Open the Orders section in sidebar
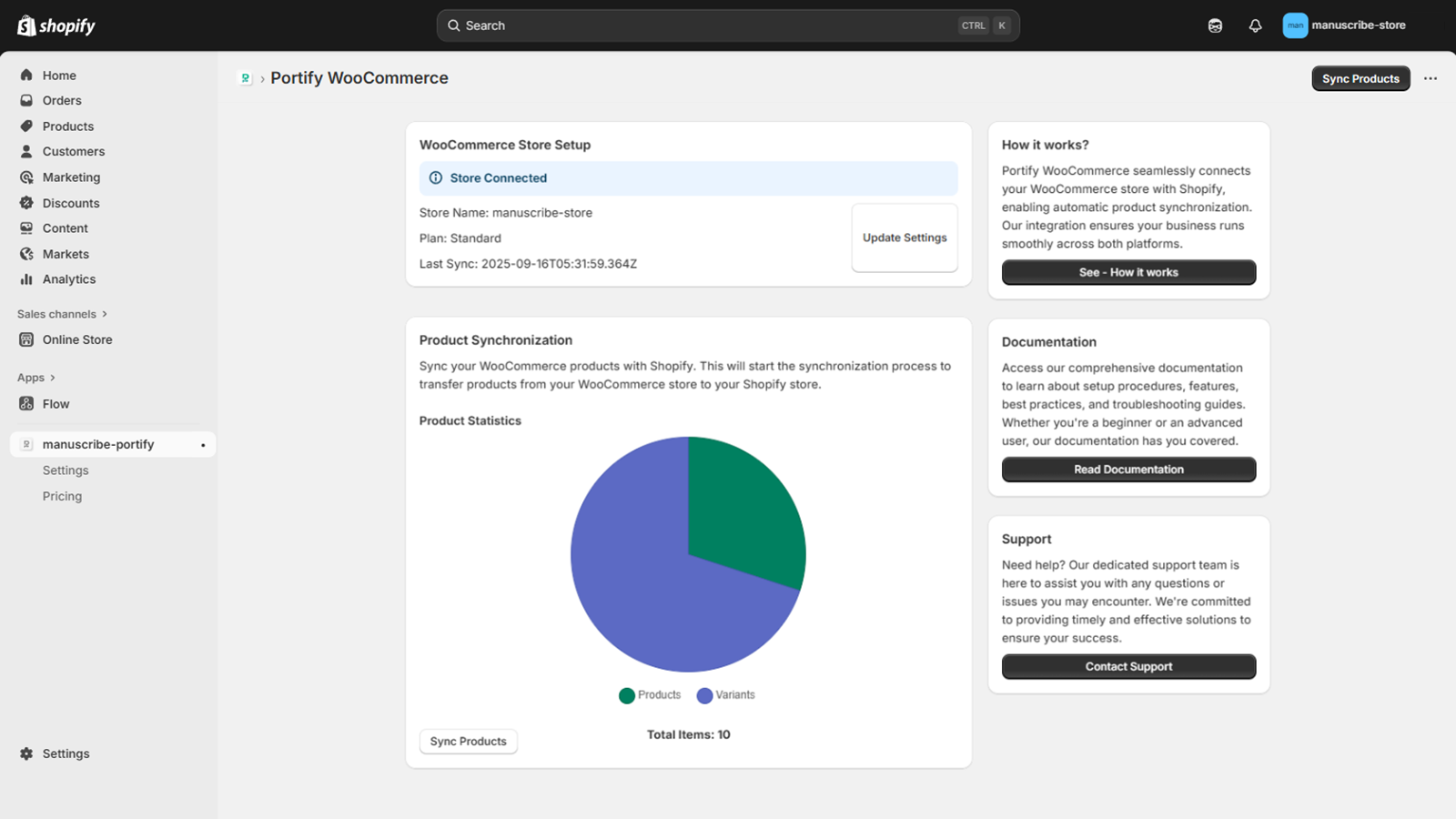The height and width of the screenshot is (819, 1456). pos(27,100)
